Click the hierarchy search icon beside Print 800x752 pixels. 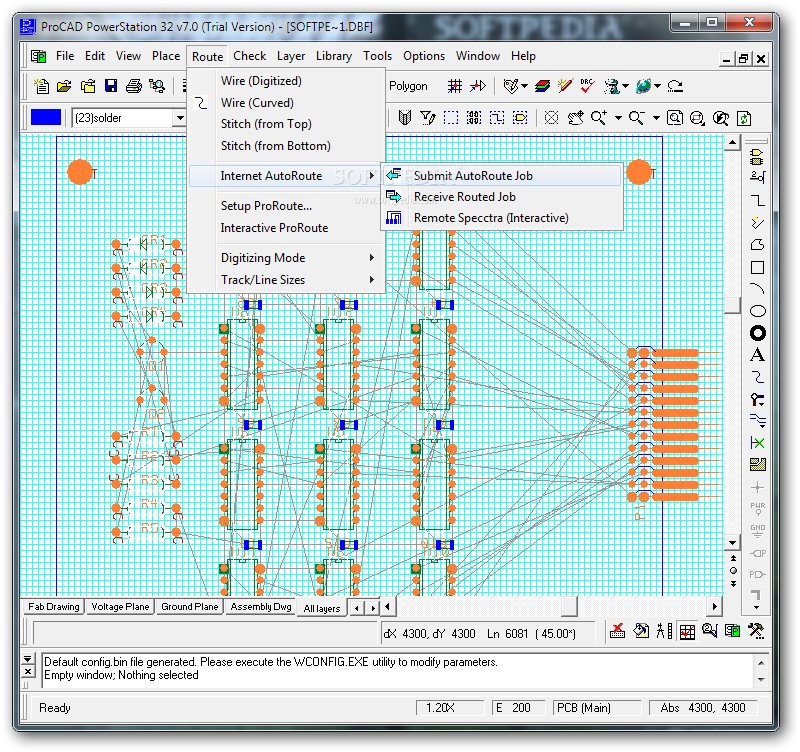157,86
